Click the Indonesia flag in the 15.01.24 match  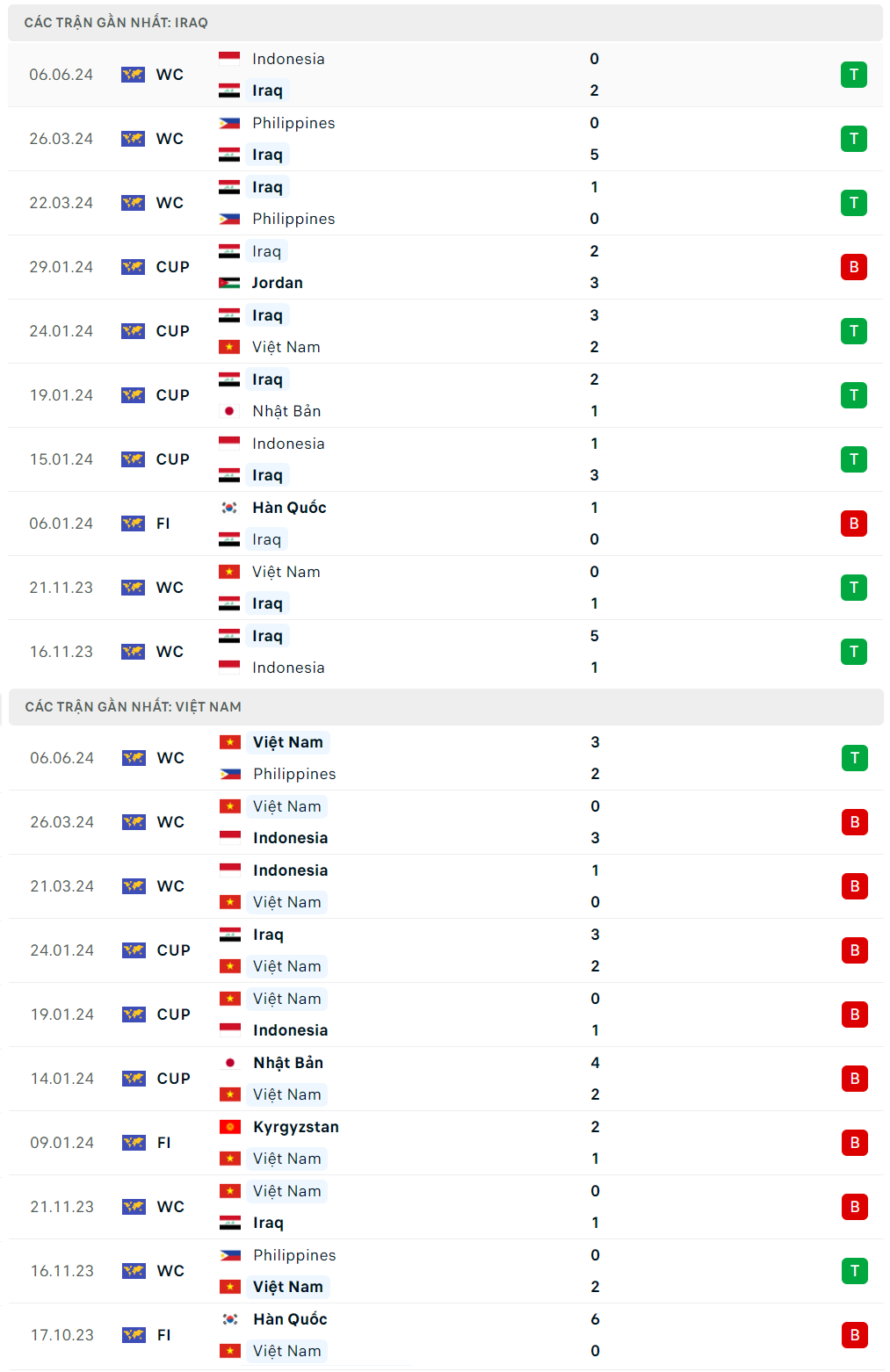point(229,444)
